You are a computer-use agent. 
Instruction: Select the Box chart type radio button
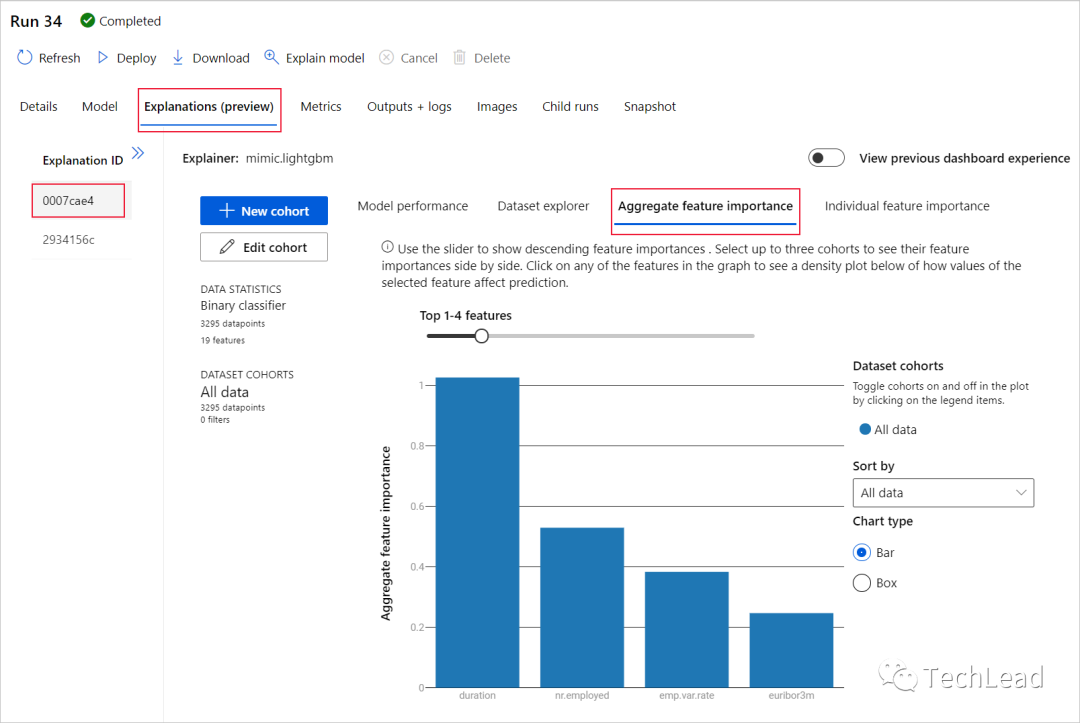click(x=861, y=583)
